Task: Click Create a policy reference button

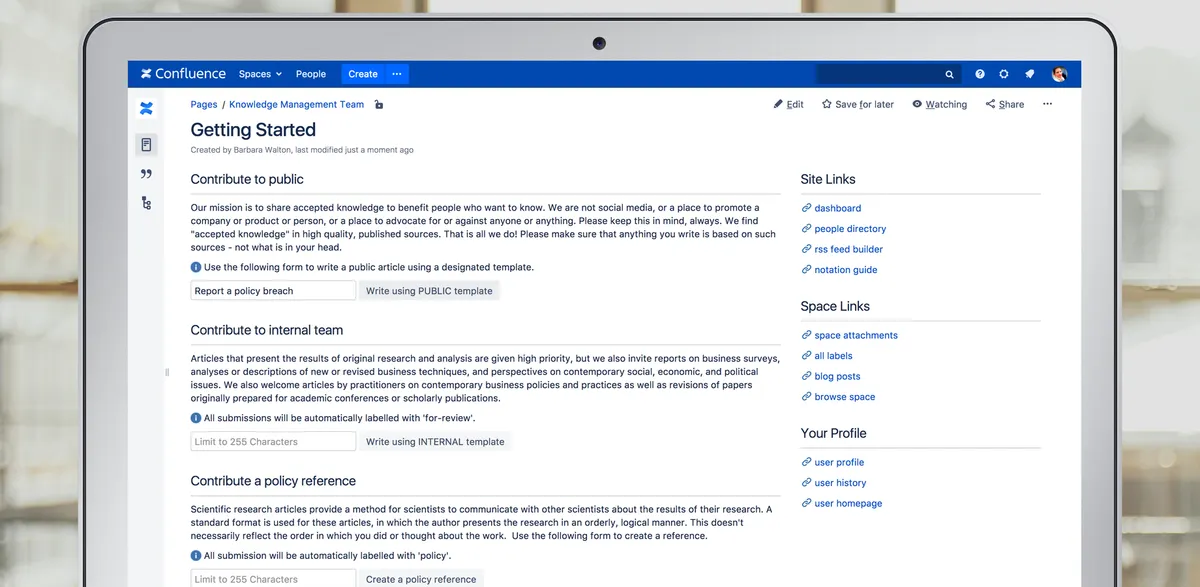Action: [421, 578]
